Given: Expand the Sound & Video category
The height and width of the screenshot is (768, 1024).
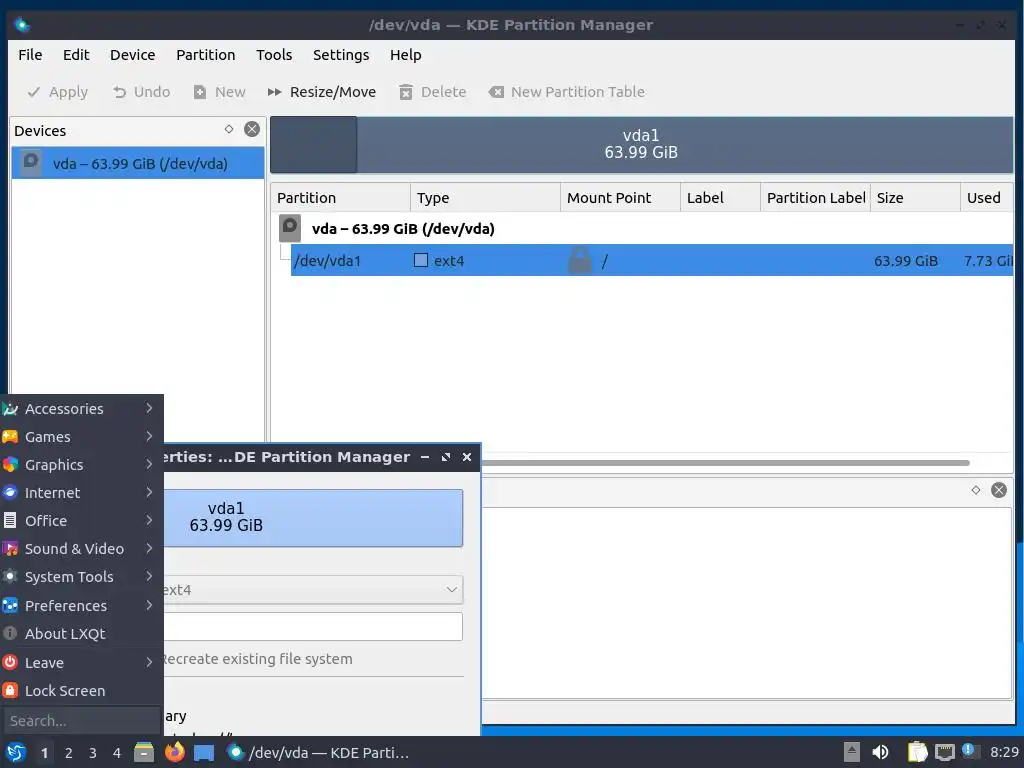Looking at the screenshot, I should pyautogui.click(x=82, y=549).
